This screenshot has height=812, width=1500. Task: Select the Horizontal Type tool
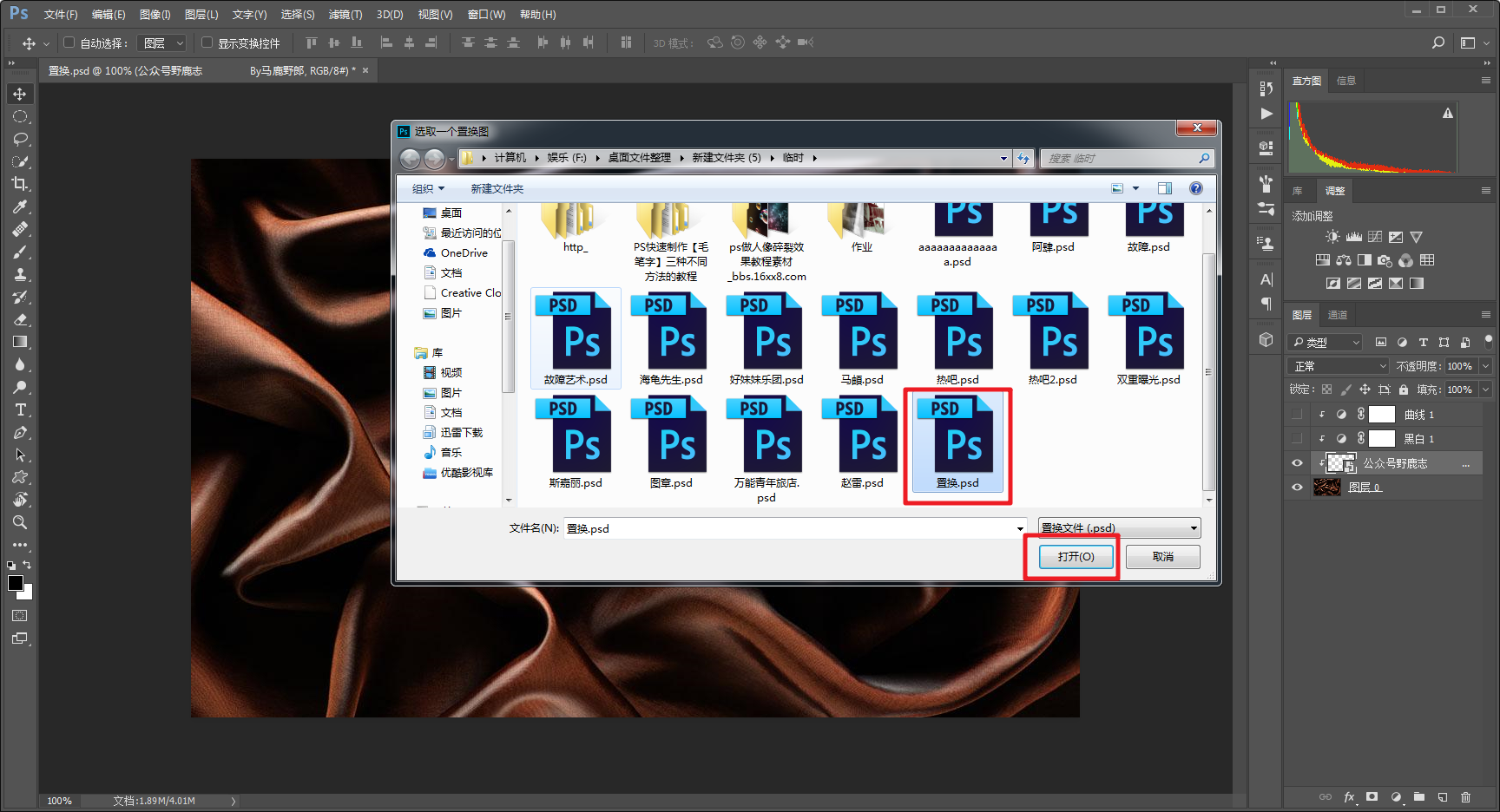[19, 409]
